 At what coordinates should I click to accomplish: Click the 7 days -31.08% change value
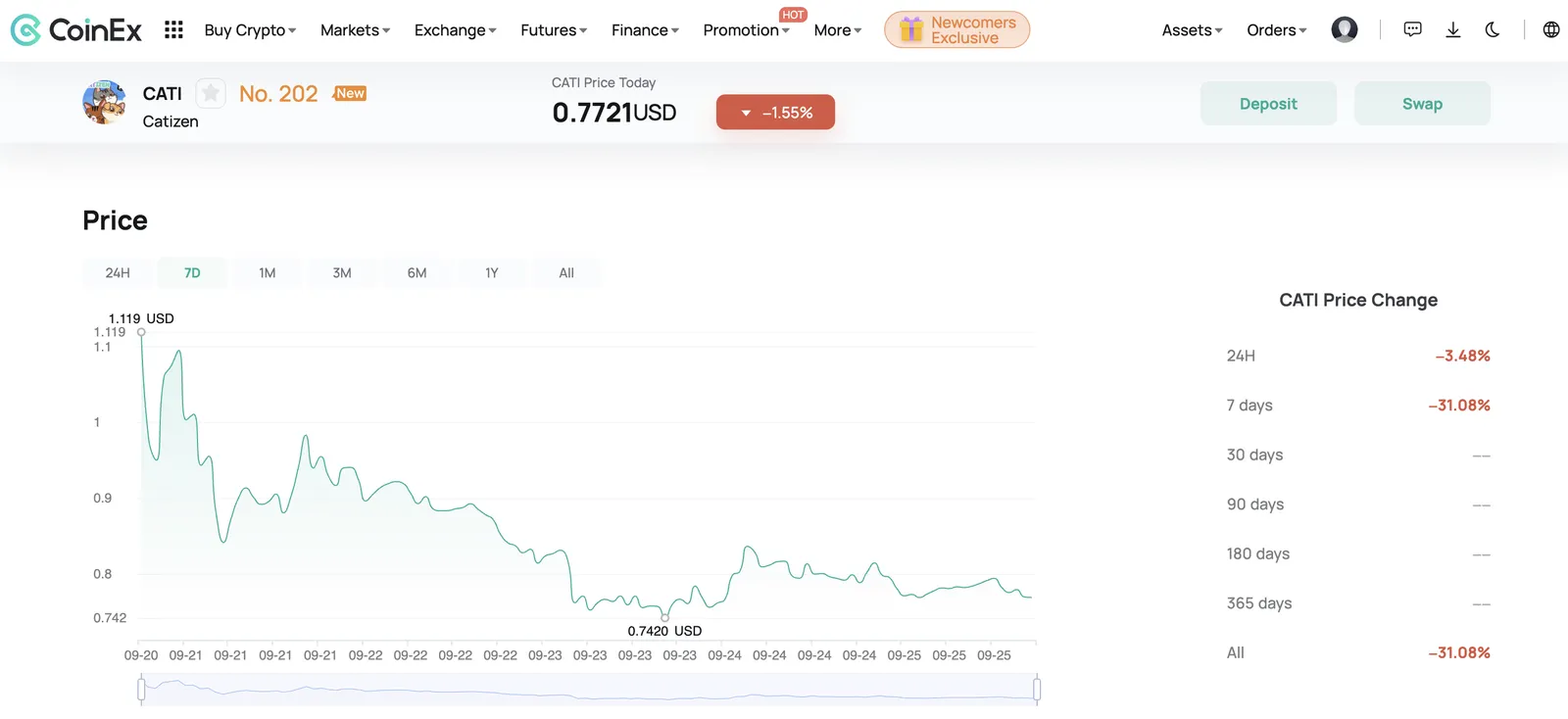[x=1459, y=405]
